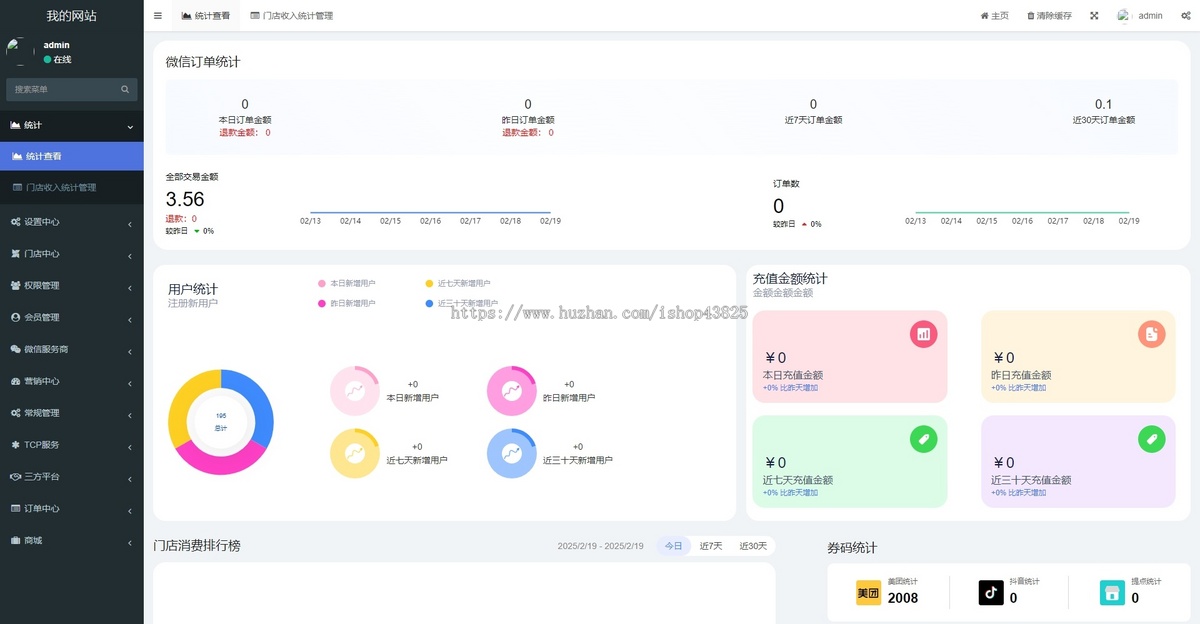Click the users icon beside 权限管理

tap(15, 286)
